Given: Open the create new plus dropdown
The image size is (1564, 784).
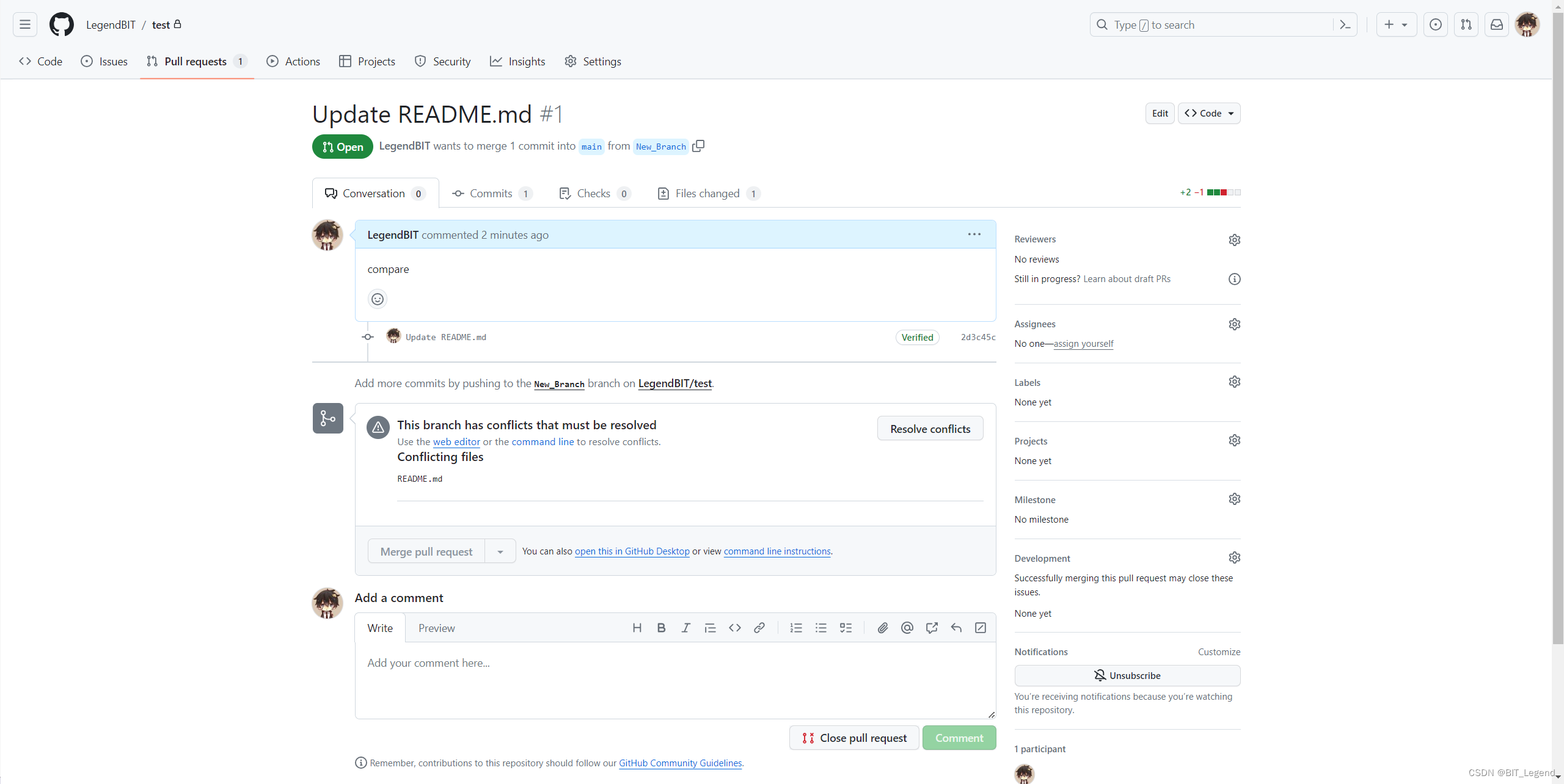Looking at the screenshot, I should tap(1397, 24).
